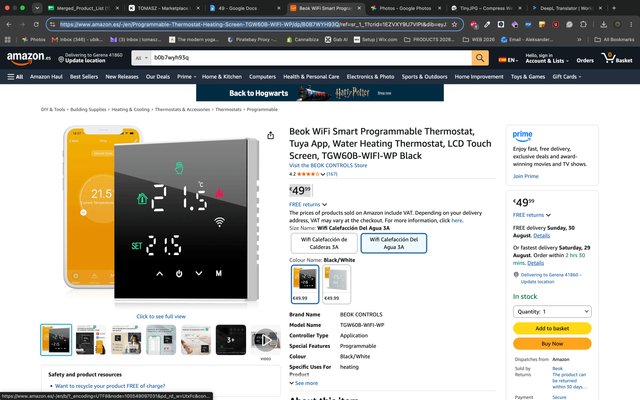Screen dimensions: 640x400
Task: Click the Photos bookmark
Action: click(33, 40)
